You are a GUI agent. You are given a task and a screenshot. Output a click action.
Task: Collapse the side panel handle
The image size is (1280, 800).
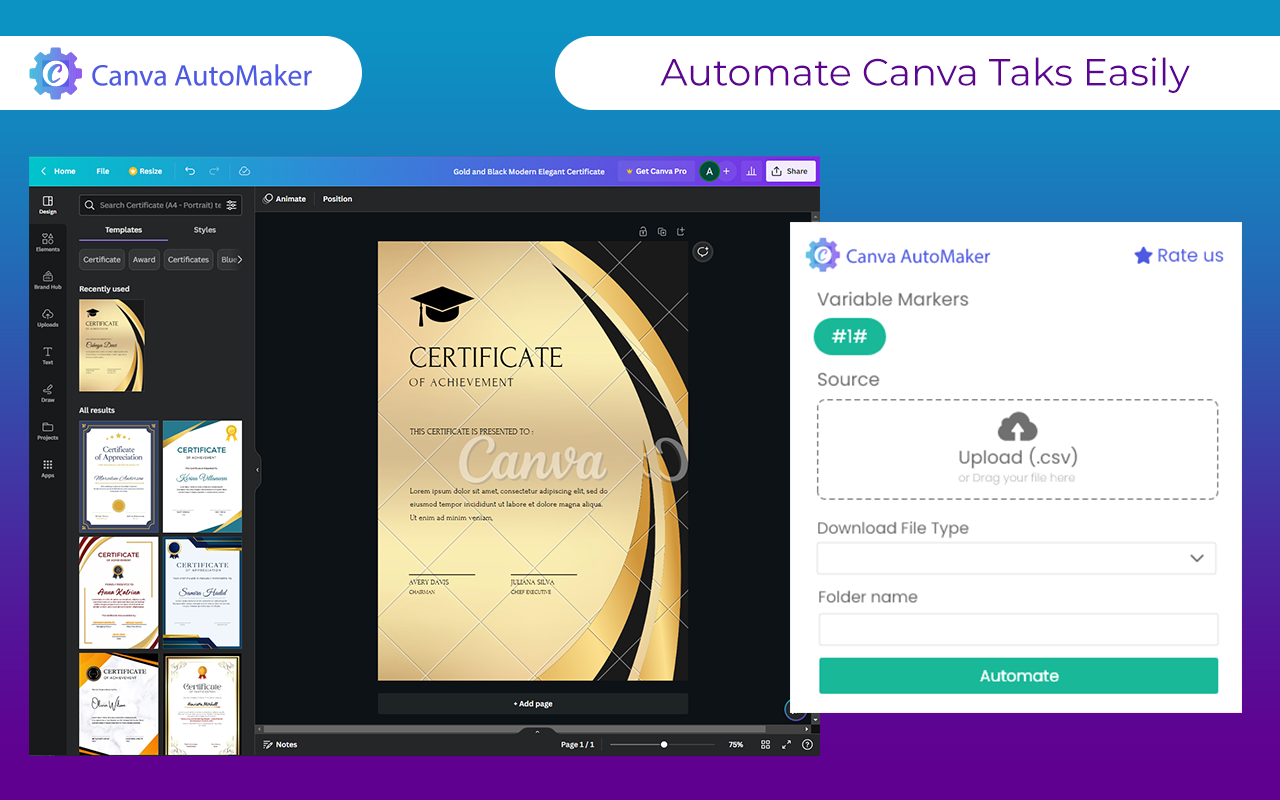tap(258, 469)
